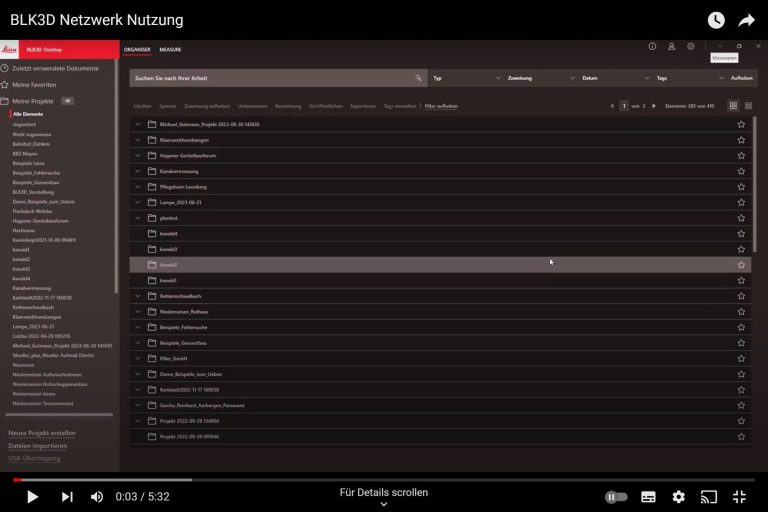Open the user account icon in the header
The height and width of the screenshot is (512, 768).
click(x=672, y=46)
